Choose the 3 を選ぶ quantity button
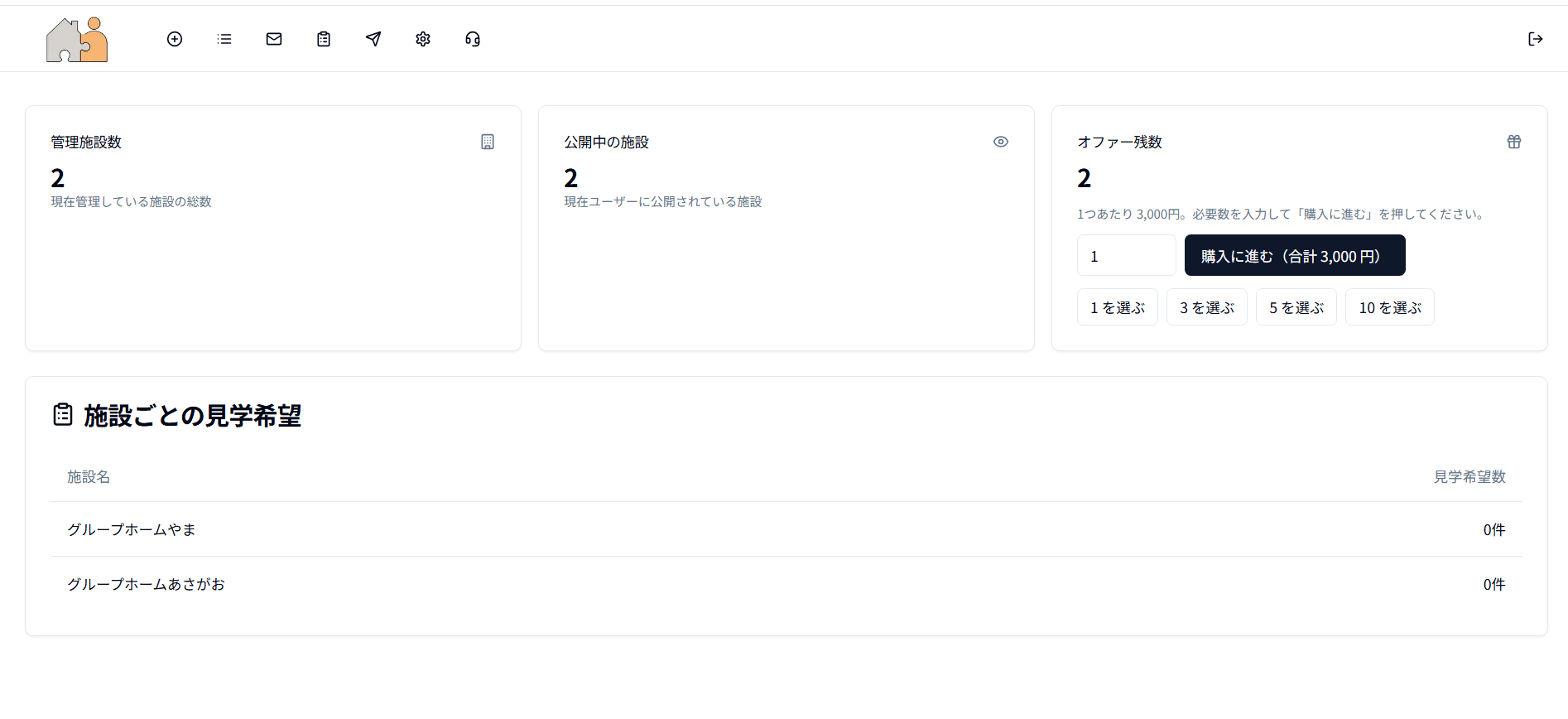Screen dimensions: 1568x719 [x=1206, y=307]
